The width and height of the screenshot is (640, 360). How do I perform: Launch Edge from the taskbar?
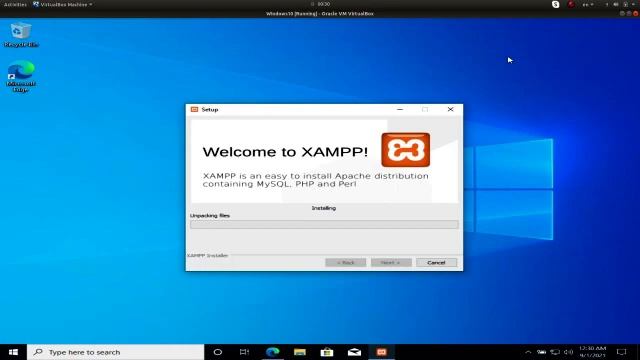[272, 352]
